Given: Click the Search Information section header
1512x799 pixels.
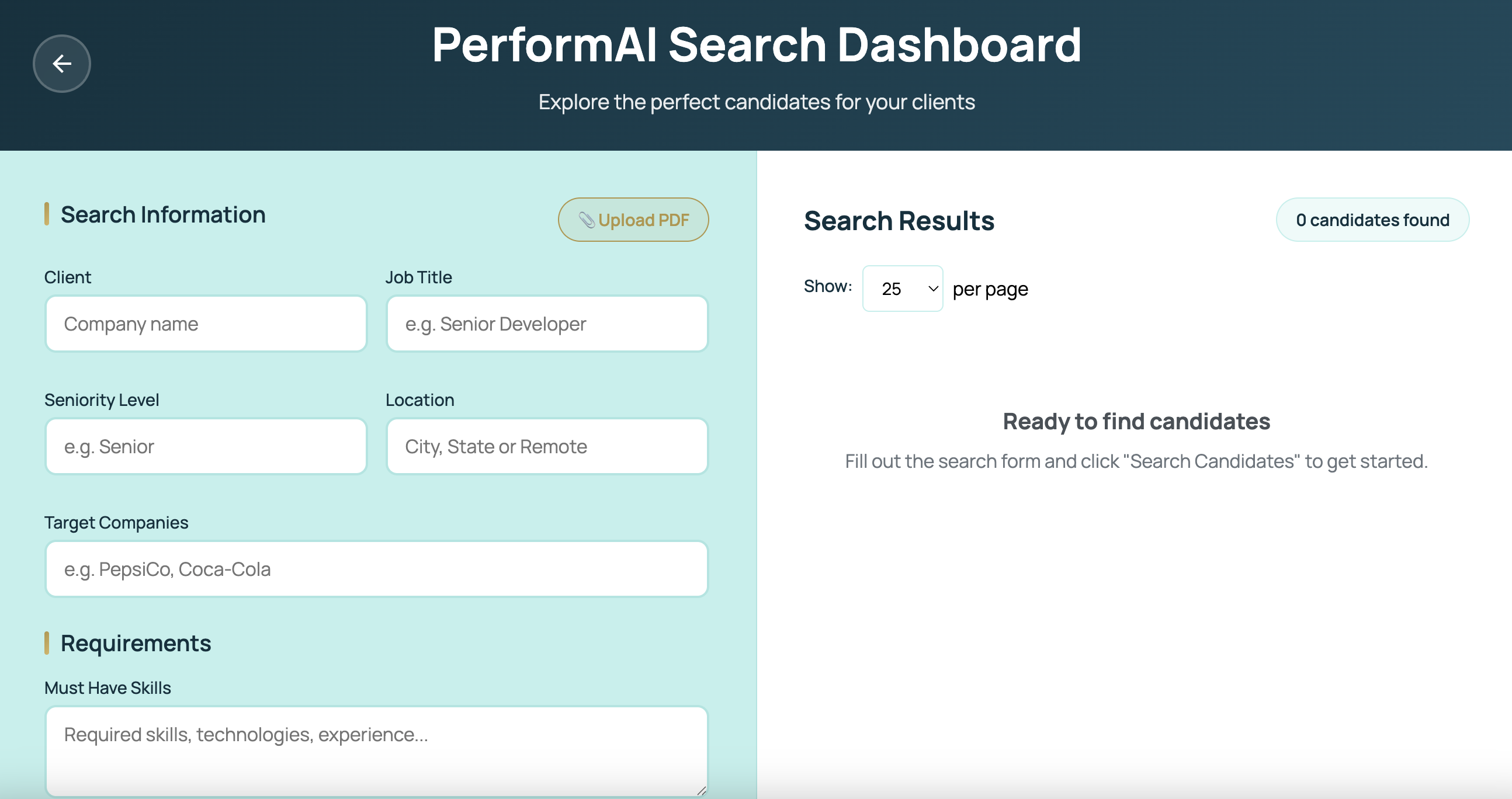Looking at the screenshot, I should (x=162, y=214).
